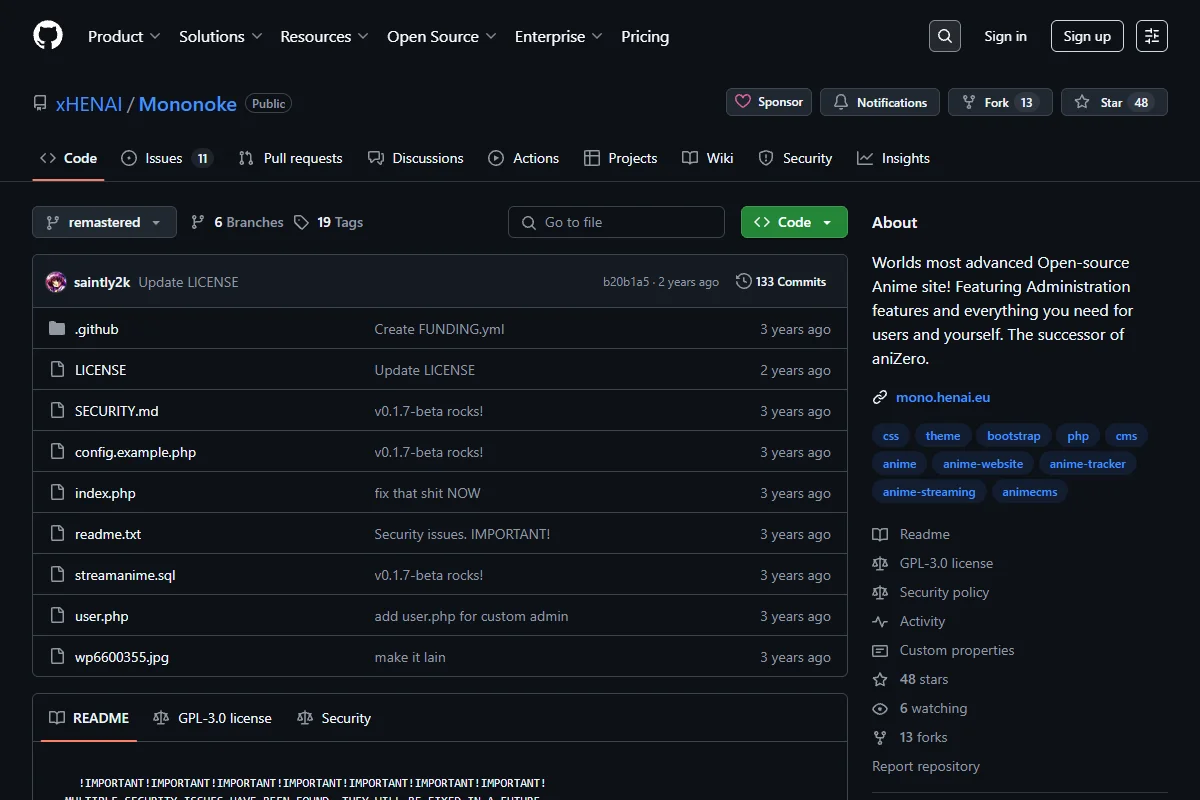Expand the remastered branch dropdown
This screenshot has height=800, width=1200.
[104, 222]
